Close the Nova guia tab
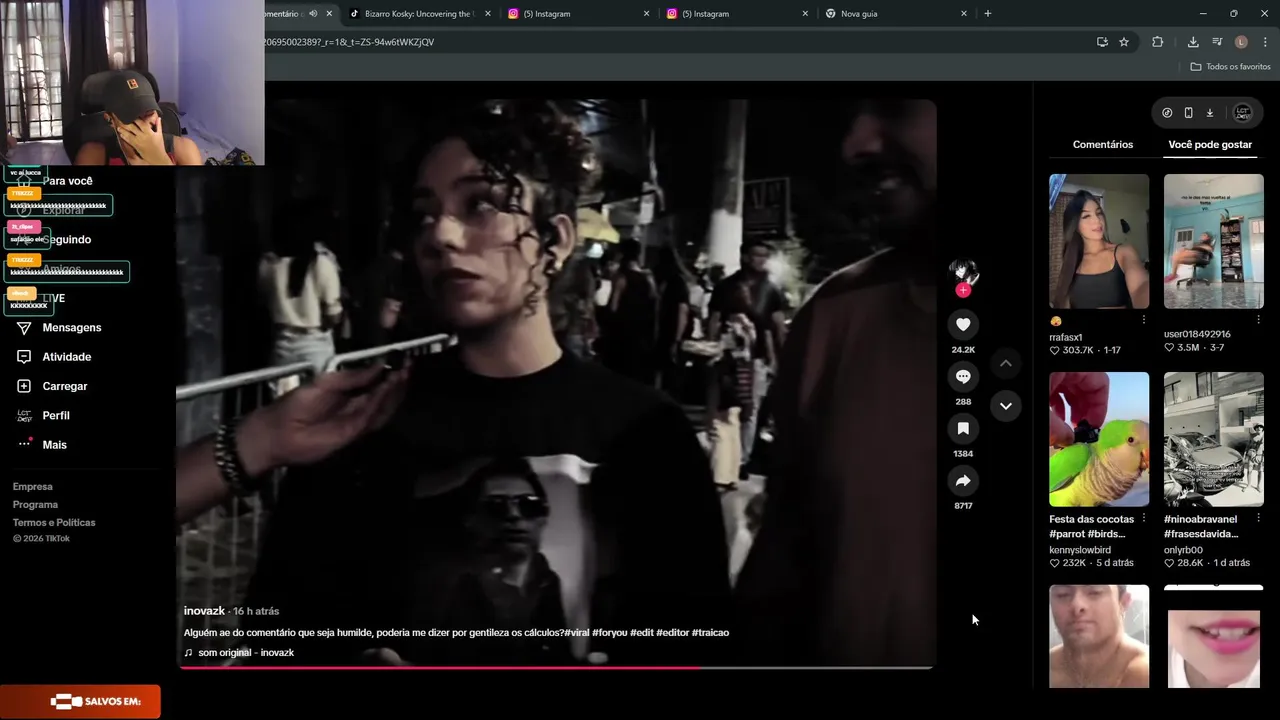This screenshot has width=1280, height=720. (x=964, y=14)
